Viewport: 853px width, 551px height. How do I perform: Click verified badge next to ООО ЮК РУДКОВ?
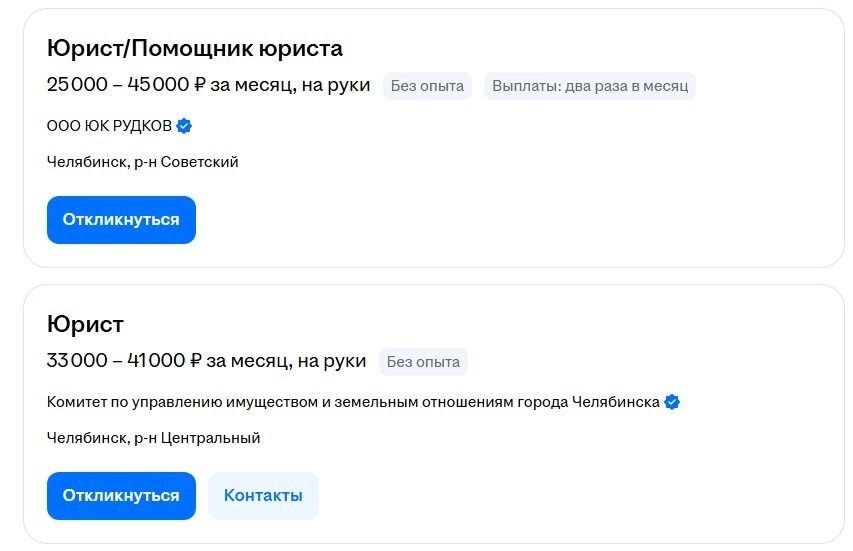(184, 126)
